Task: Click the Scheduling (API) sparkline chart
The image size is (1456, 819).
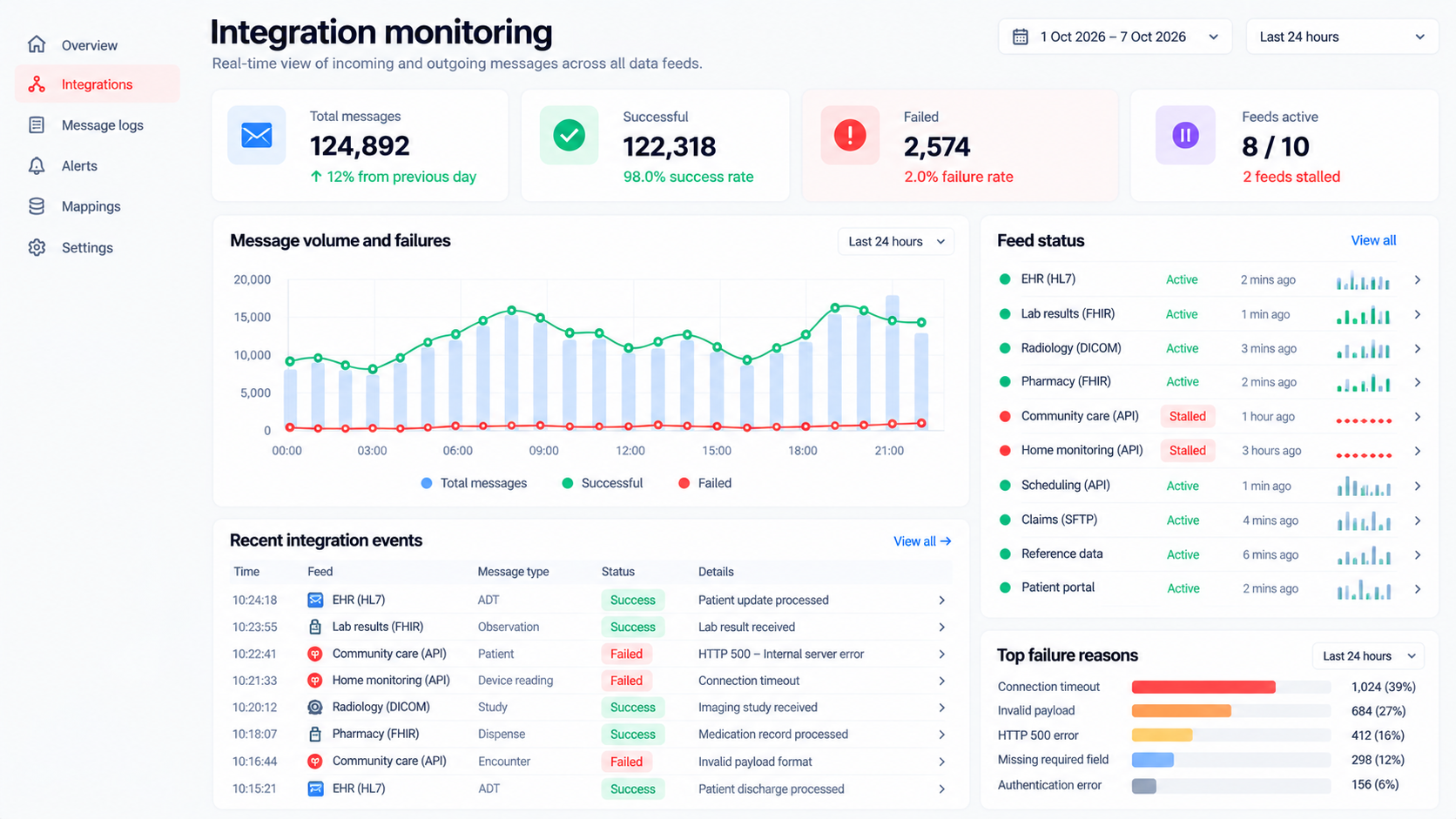Action: 1364,486
